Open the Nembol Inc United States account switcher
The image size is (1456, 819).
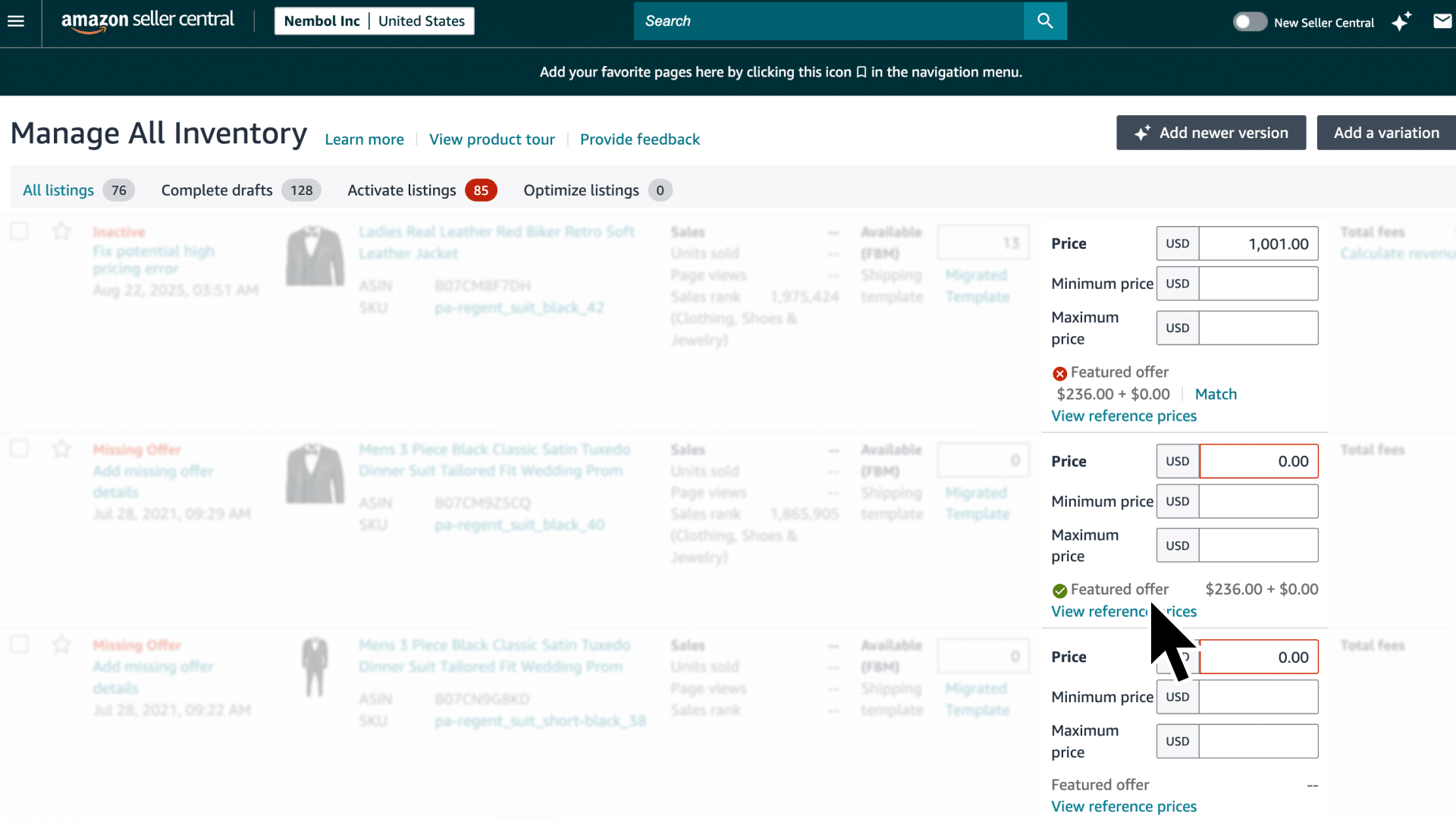click(x=375, y=21)
